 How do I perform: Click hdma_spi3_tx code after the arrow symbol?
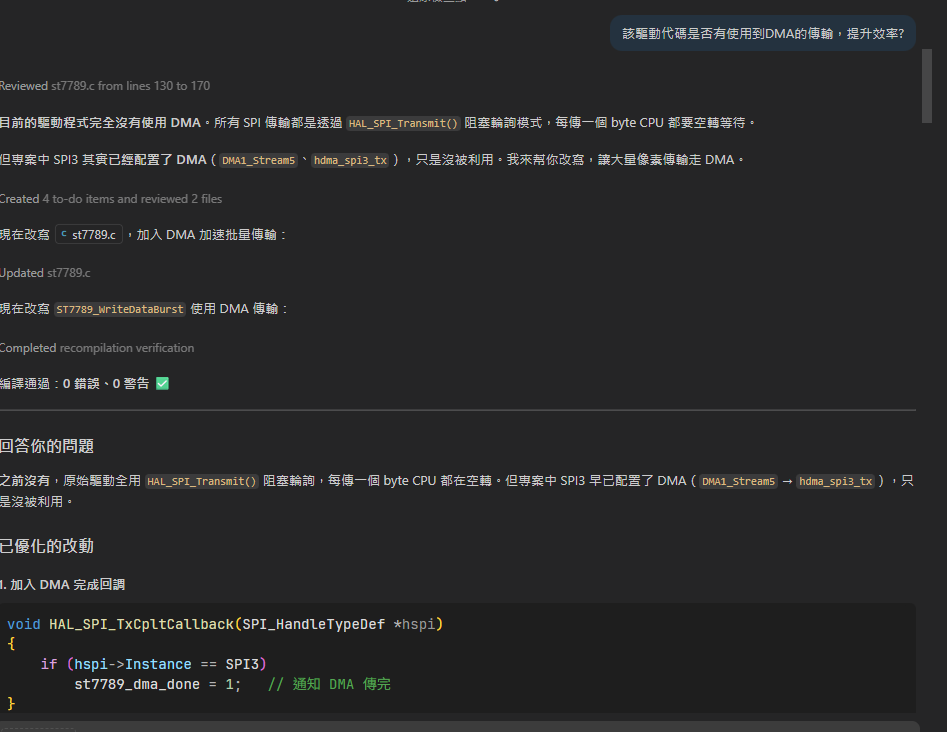tap(835, 481)
